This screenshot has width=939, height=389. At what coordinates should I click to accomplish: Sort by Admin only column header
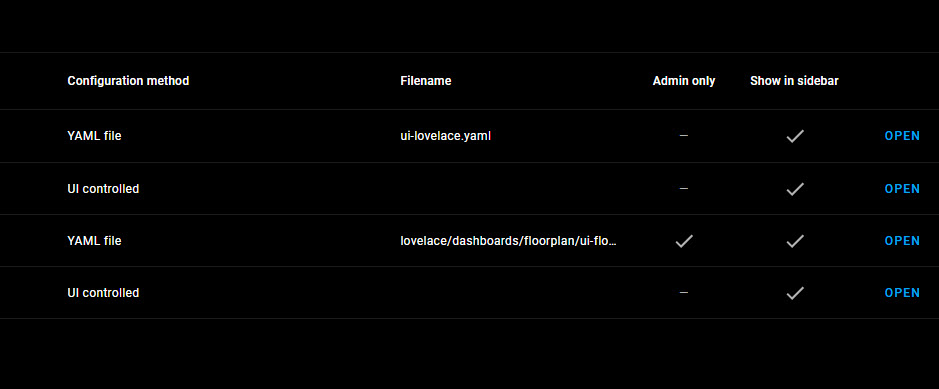684,81
